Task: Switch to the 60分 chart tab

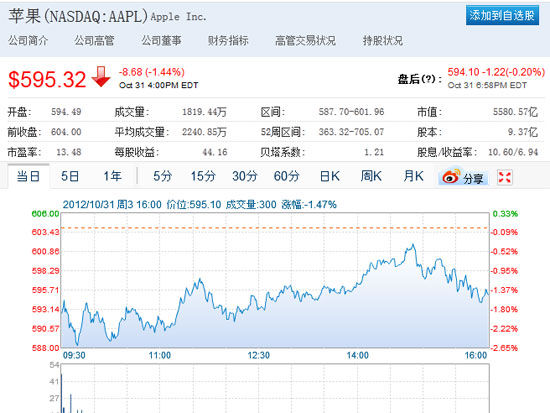Action: tap(287, 176)
